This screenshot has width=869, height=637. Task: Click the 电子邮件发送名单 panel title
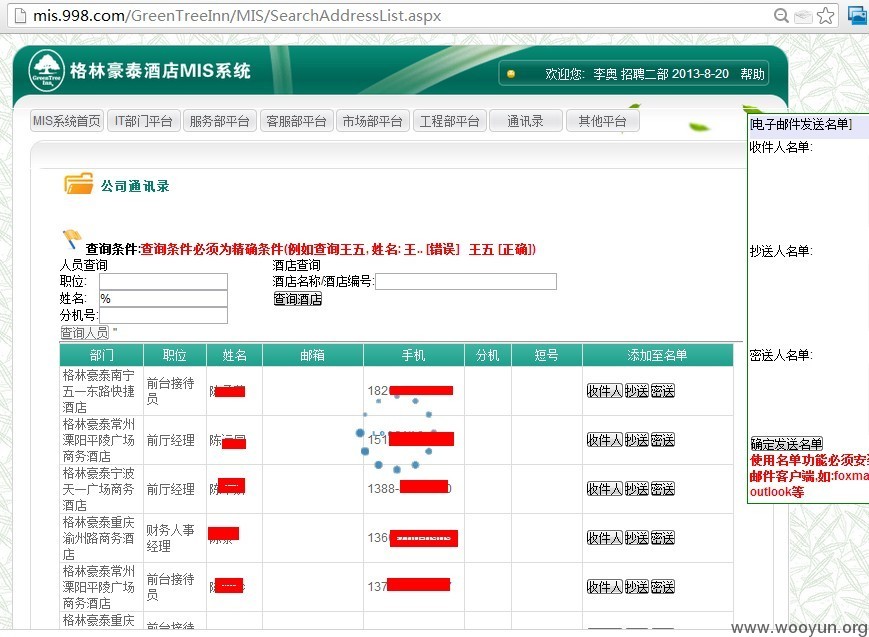pyautogui.click(x=801, y=124)
